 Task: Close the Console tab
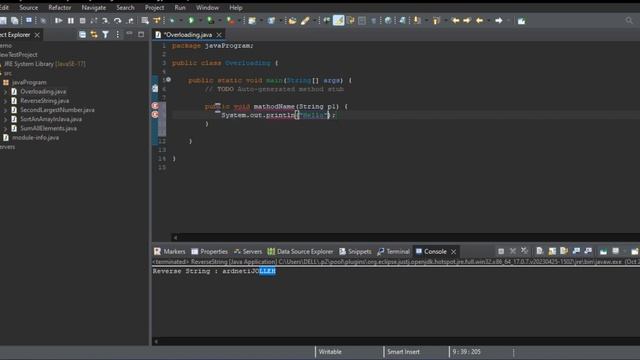pyautogui.click(x=453, y=252)
